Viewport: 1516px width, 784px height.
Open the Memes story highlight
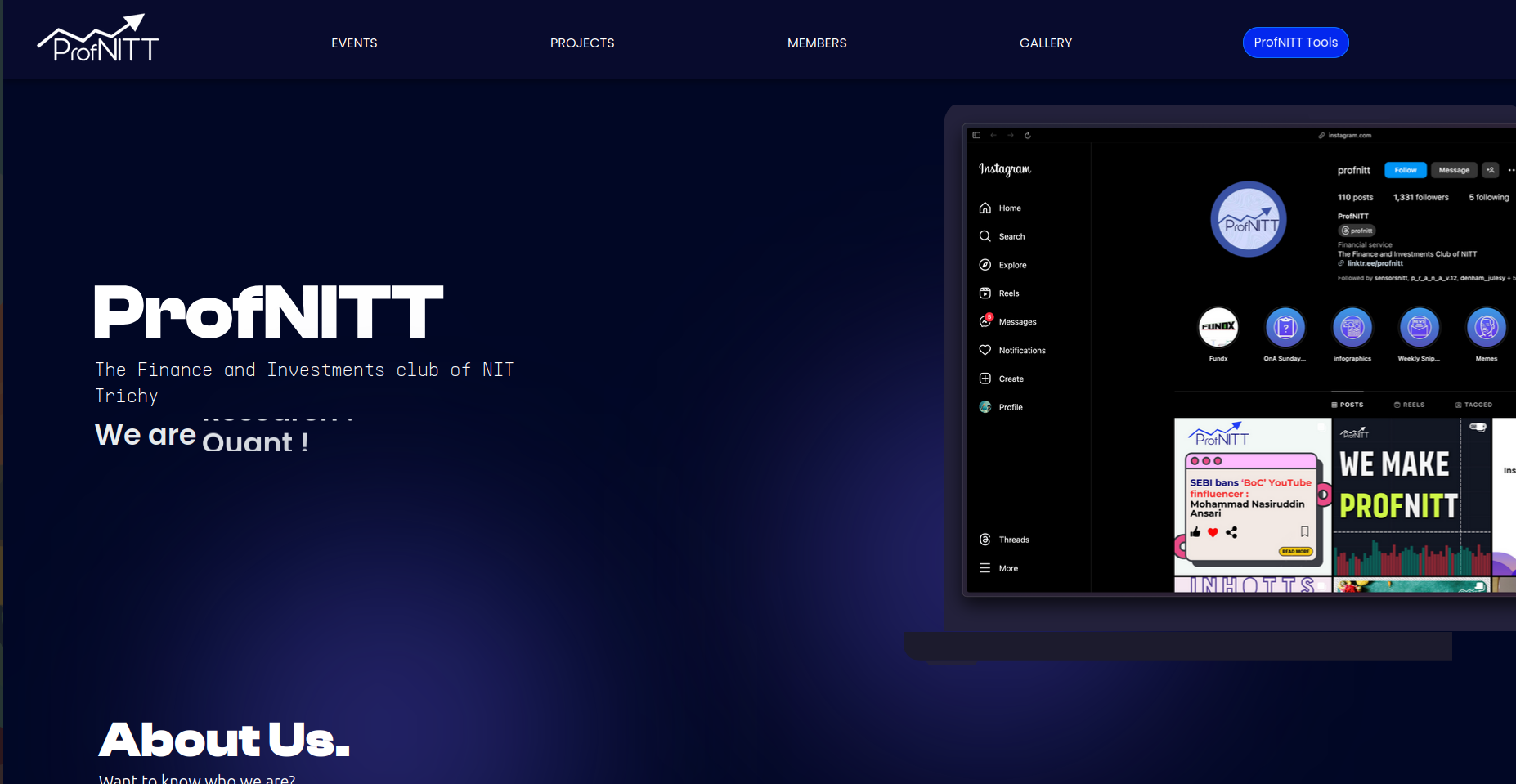coord(1486,328)
